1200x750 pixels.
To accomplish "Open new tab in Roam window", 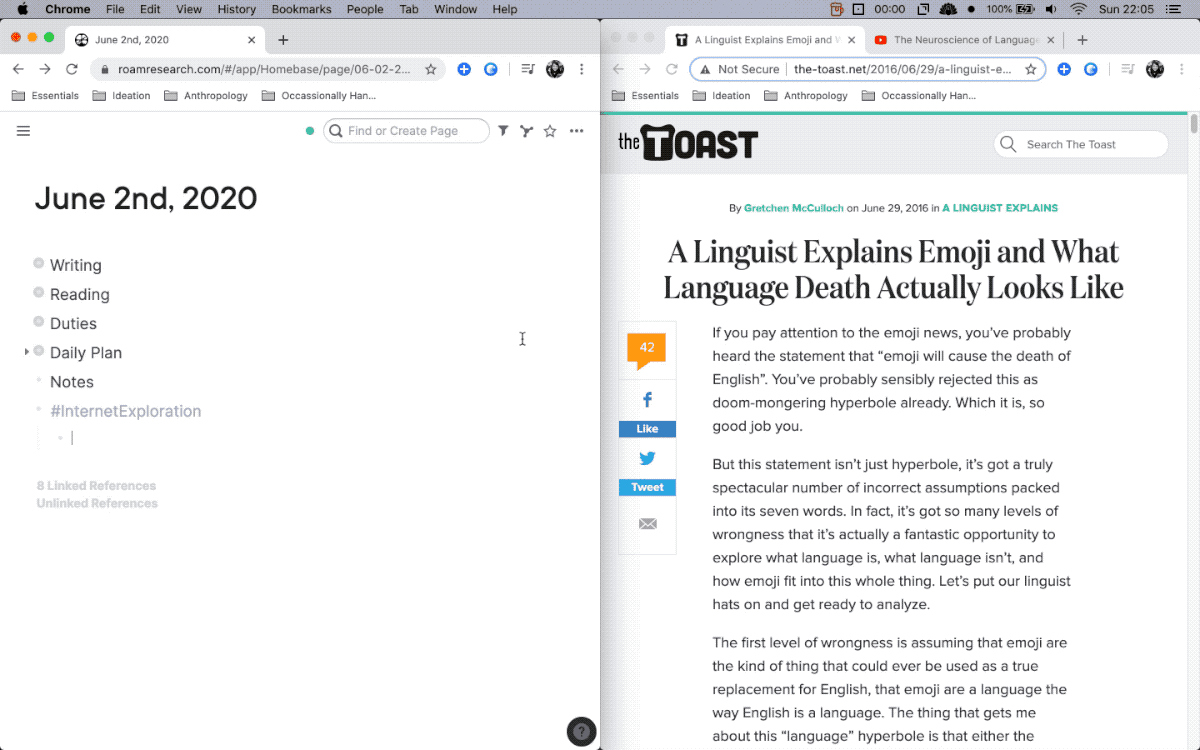I will [283, 40].
